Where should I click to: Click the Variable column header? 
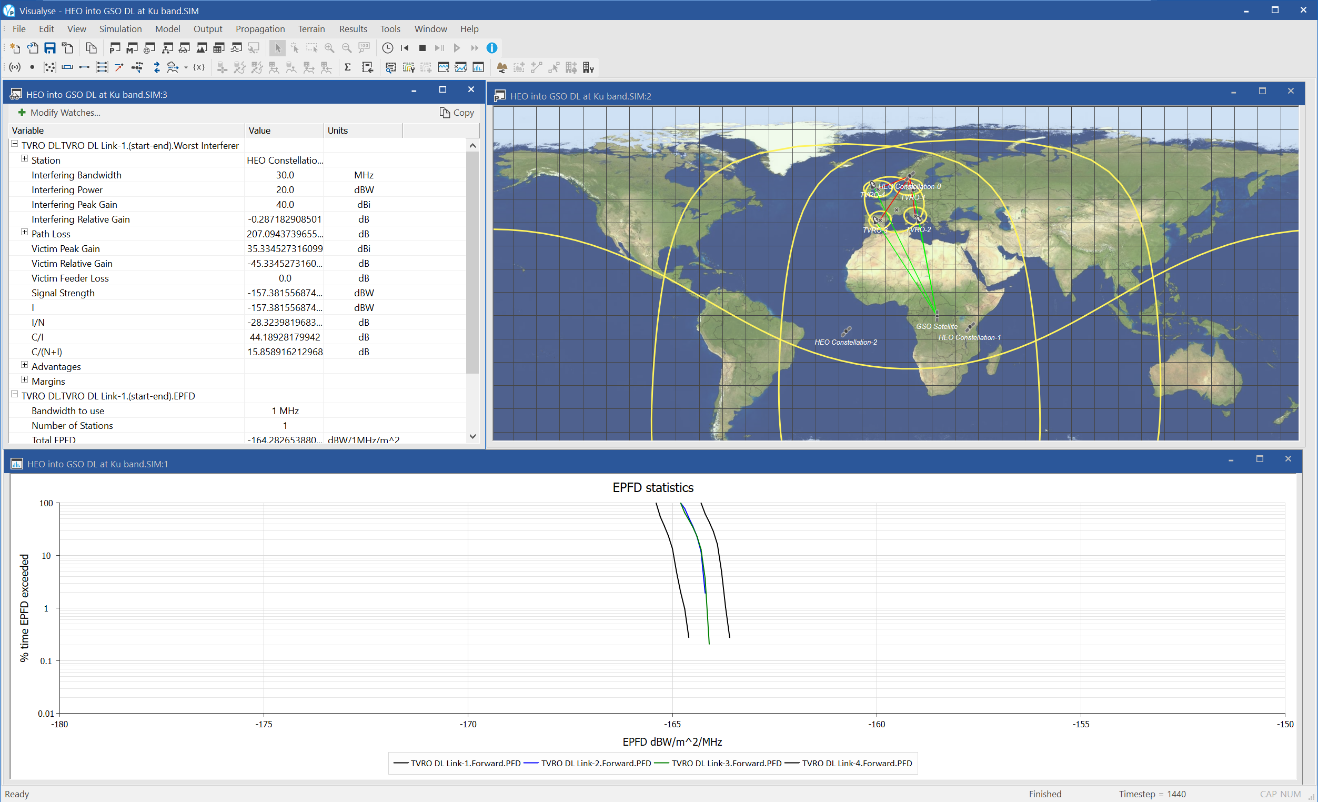tap(126, 131)
